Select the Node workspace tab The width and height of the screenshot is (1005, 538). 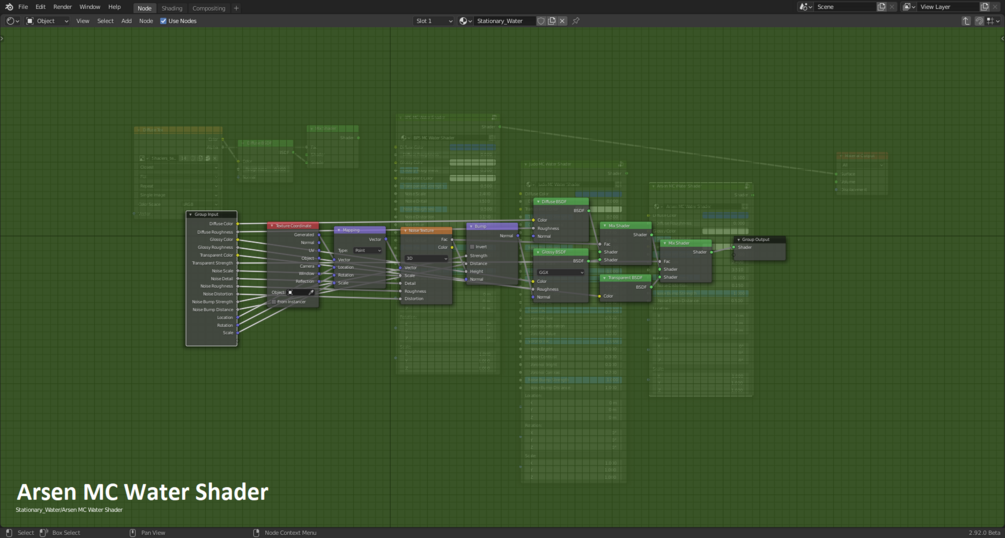pyautogui.click(x=144, y=8)
